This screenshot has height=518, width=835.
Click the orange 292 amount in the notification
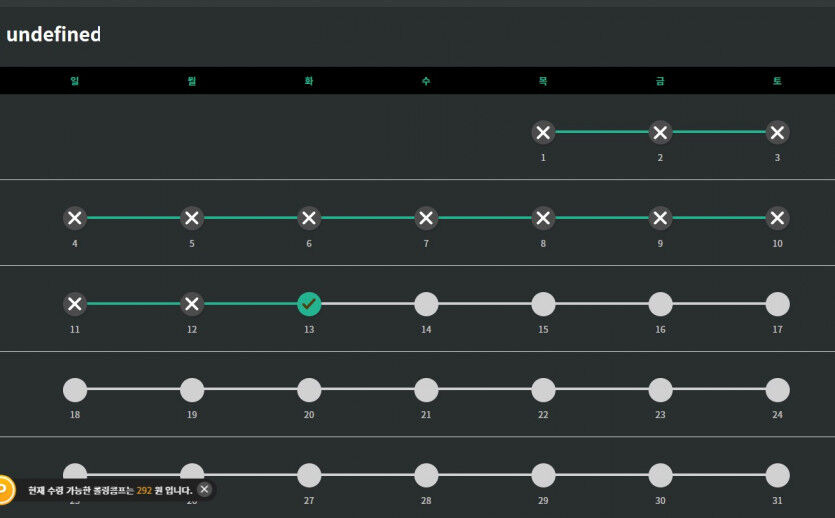pos(144,490)
